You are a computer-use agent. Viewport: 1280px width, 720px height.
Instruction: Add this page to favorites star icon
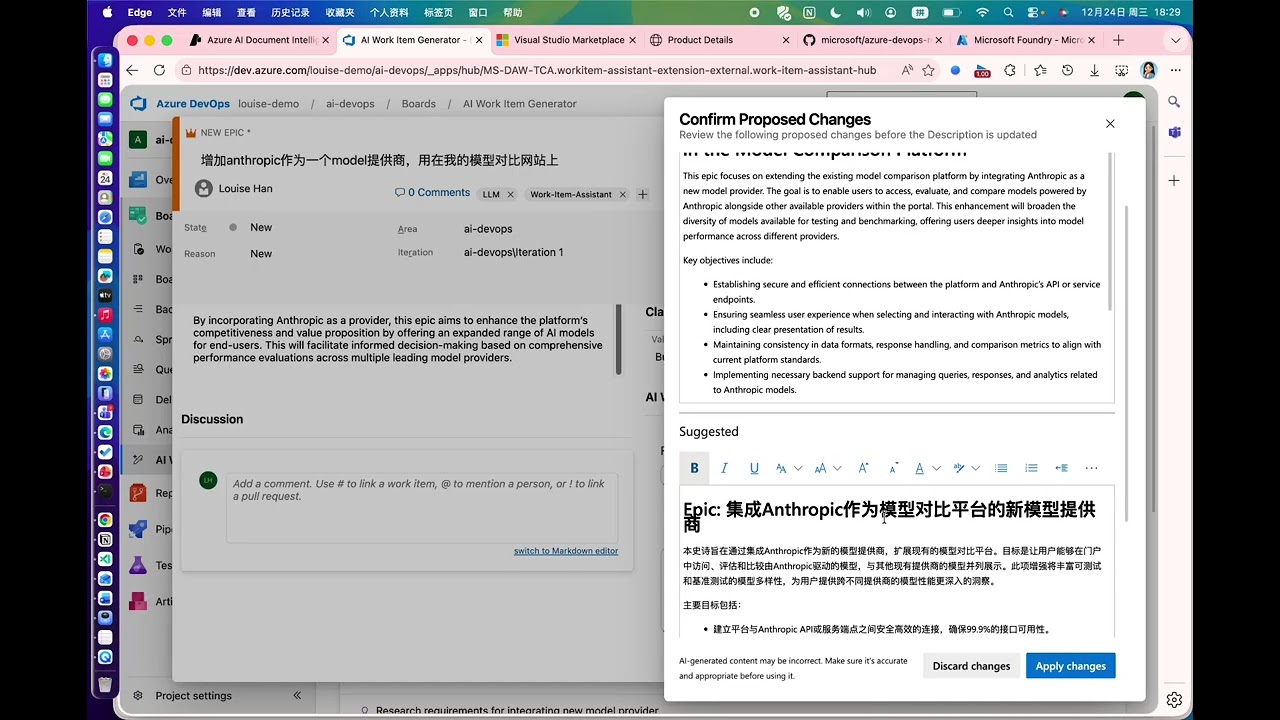point(928,70)
